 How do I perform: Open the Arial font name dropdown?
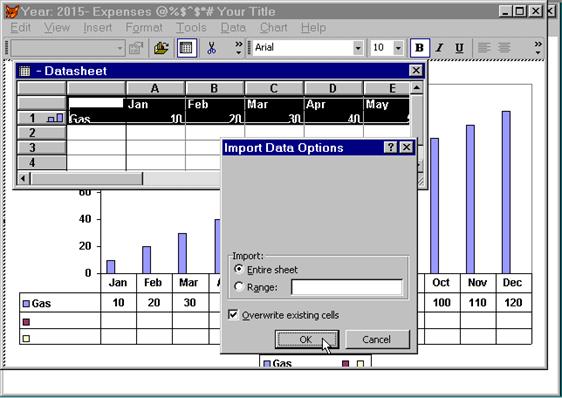tap(358, 48)
